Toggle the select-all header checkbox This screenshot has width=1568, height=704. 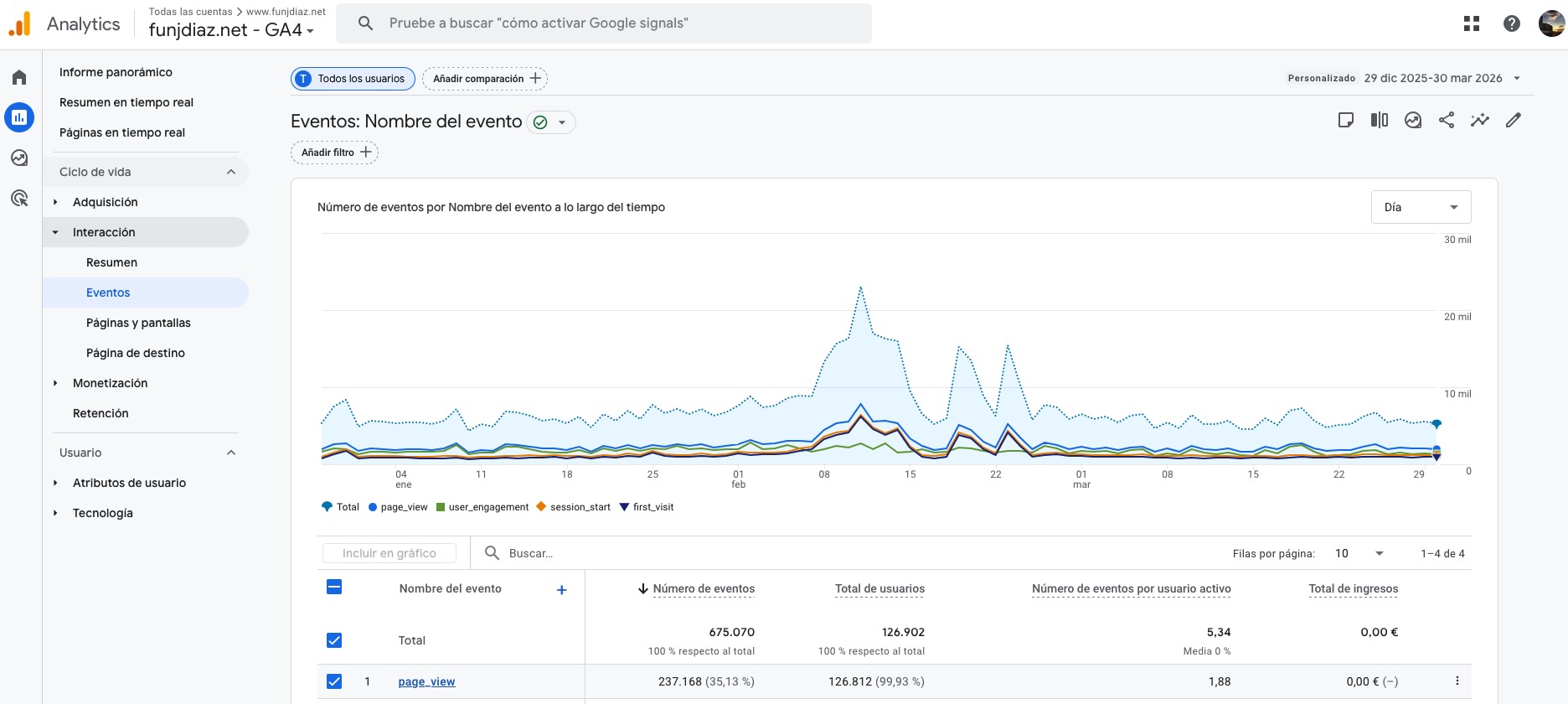[334, 588]
